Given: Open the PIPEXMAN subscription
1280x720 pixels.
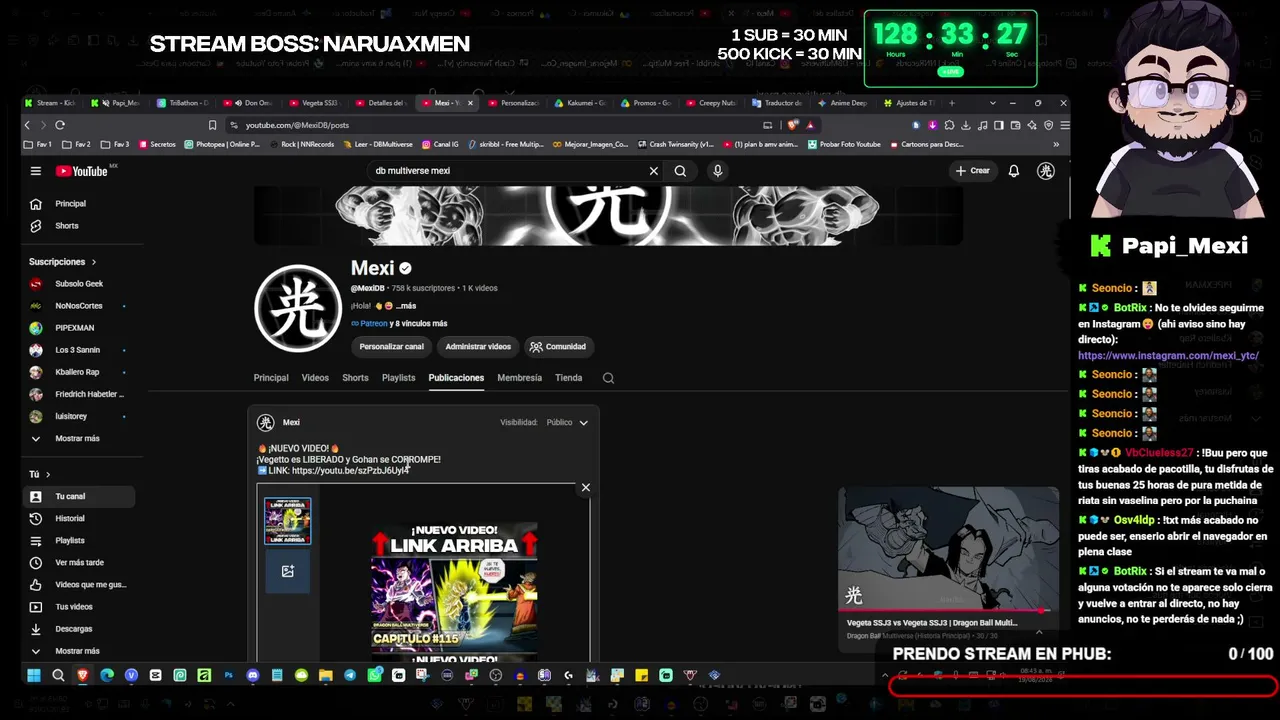Looking at the screenshot, I should click(80, 328).
